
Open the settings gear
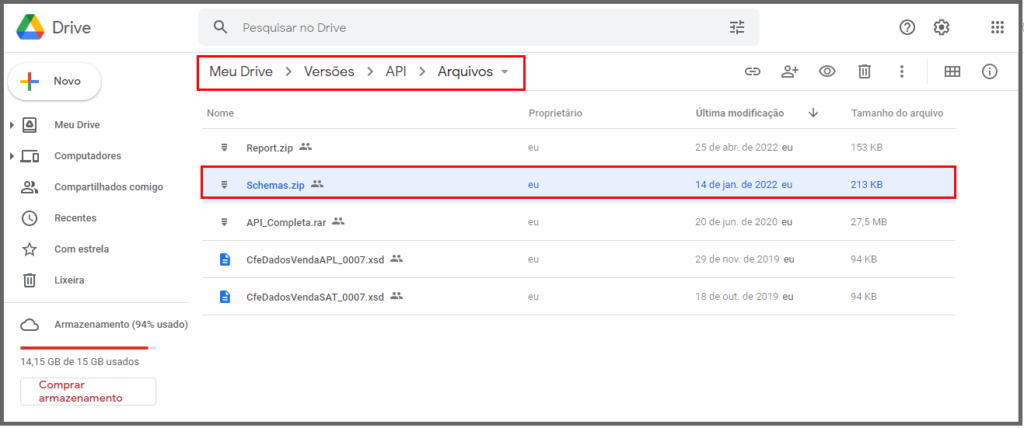coord(941,27)
